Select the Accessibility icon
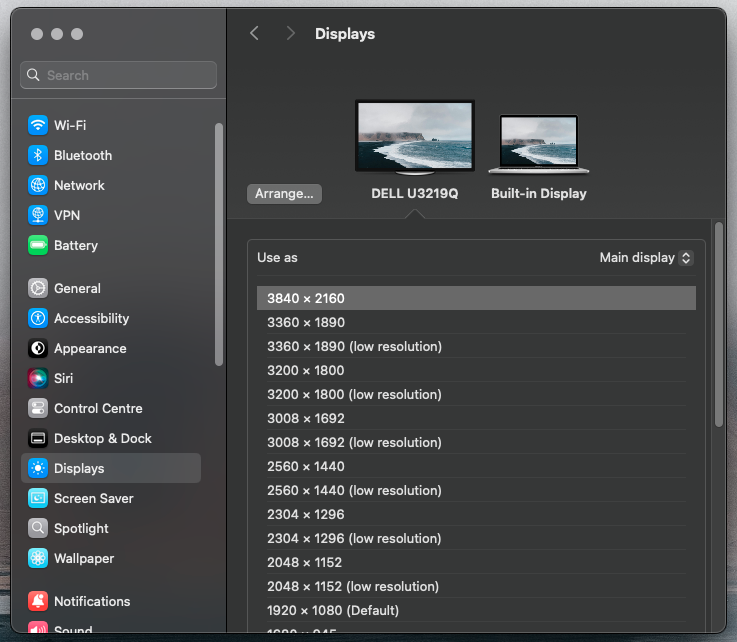Viewport: 737px width, 642px height. click(x=38, y=319)
